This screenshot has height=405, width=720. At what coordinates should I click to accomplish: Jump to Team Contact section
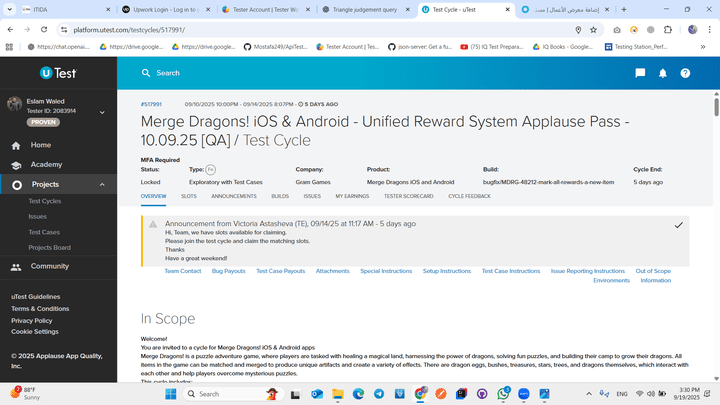click(x=183, y=271)
